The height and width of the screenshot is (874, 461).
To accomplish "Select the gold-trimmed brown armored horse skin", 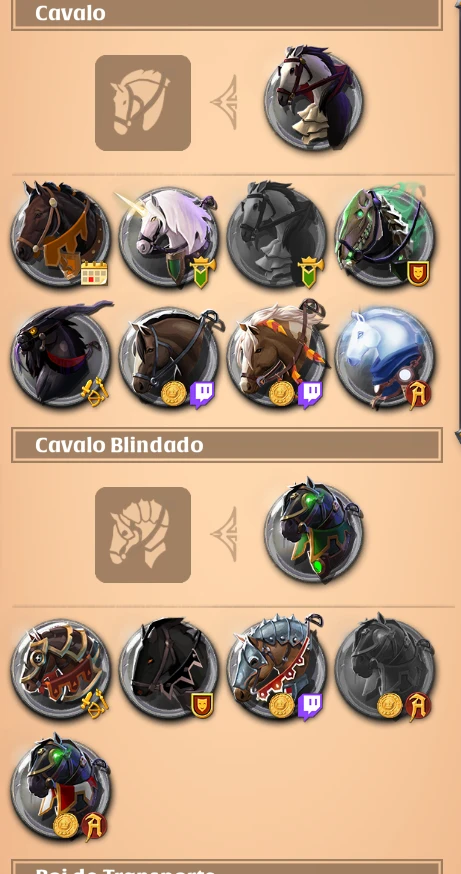I will coord(60,669).
